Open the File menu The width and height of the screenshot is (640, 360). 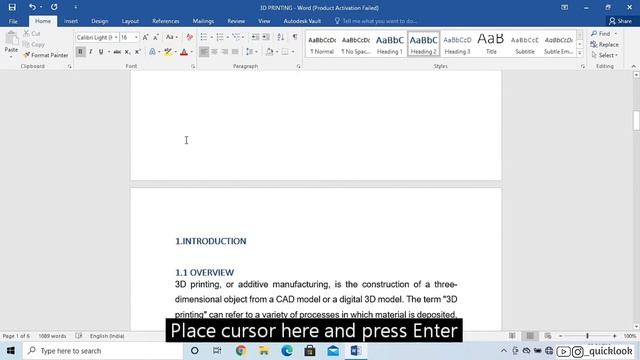pyautogui.click(x=13, y=21)
